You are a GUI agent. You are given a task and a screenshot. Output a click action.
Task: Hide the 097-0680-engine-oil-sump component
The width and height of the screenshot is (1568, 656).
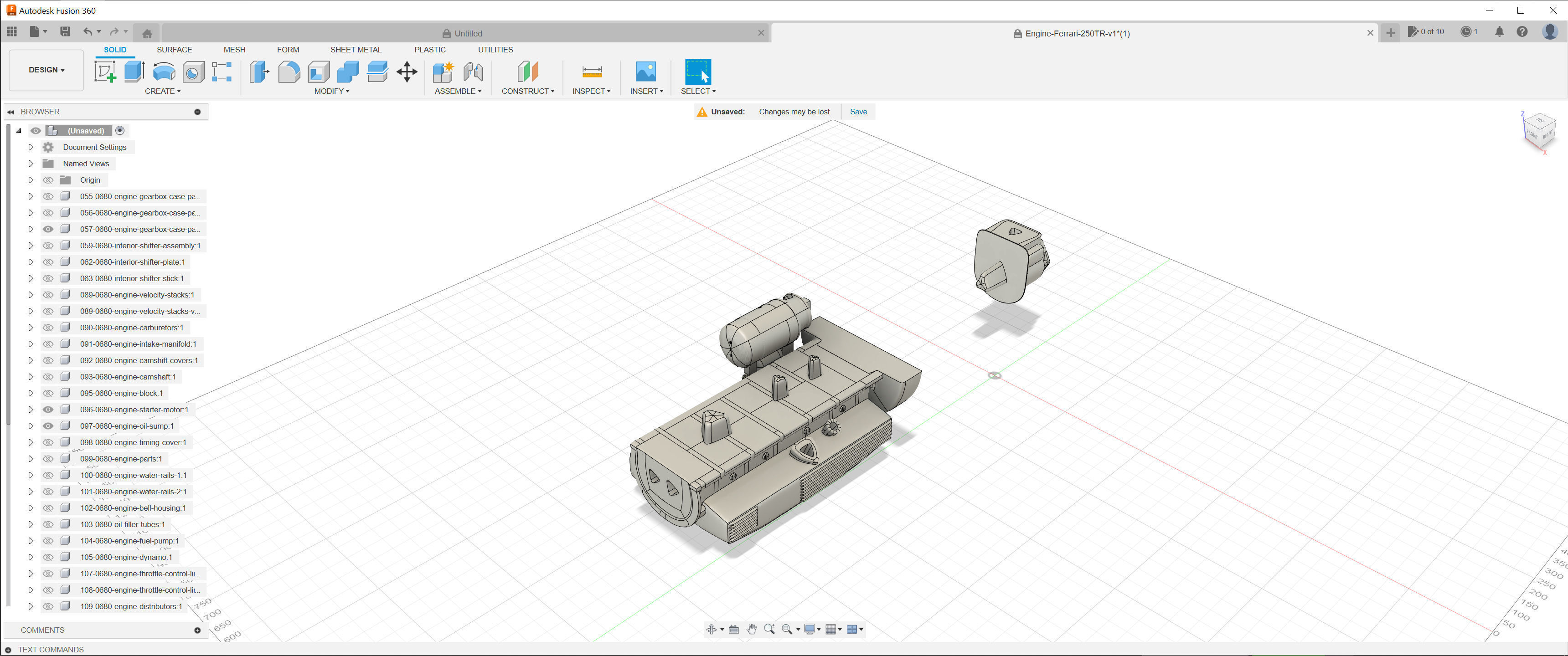pos(48,426)
